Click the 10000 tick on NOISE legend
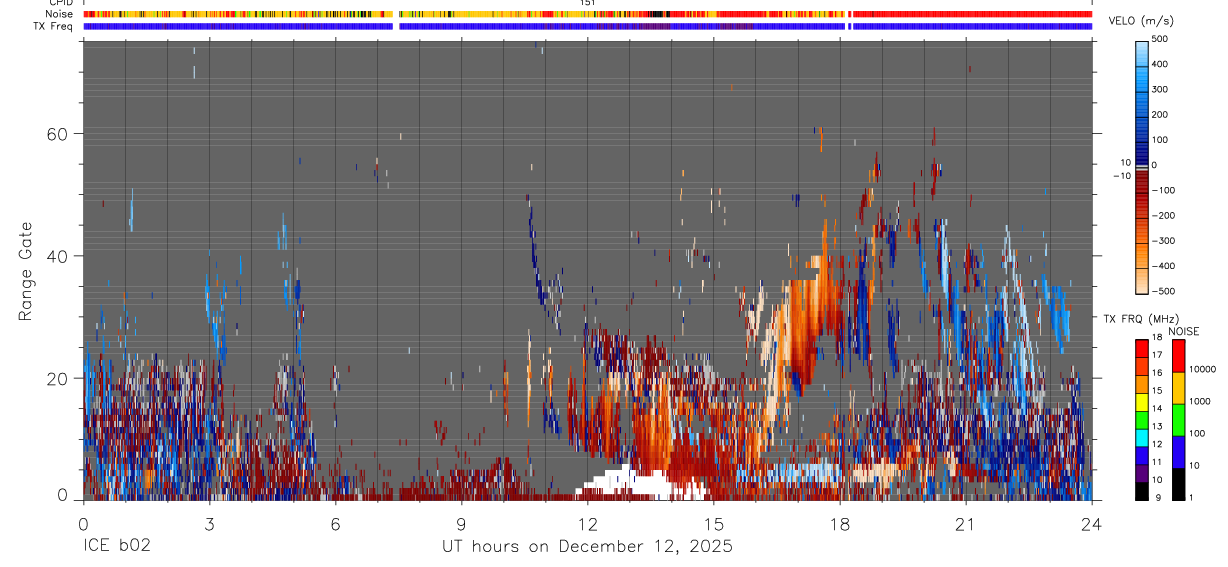Screen dimensions: 1228x567 point(1203,369)
